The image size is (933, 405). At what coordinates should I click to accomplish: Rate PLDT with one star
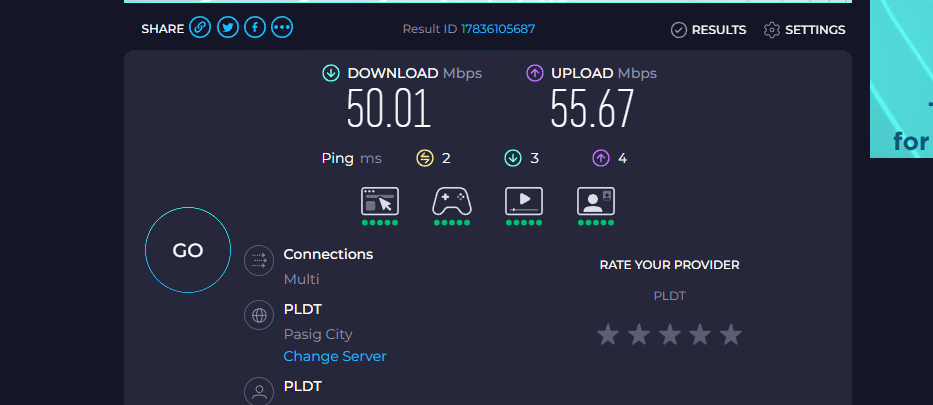[x=608, y=335]
